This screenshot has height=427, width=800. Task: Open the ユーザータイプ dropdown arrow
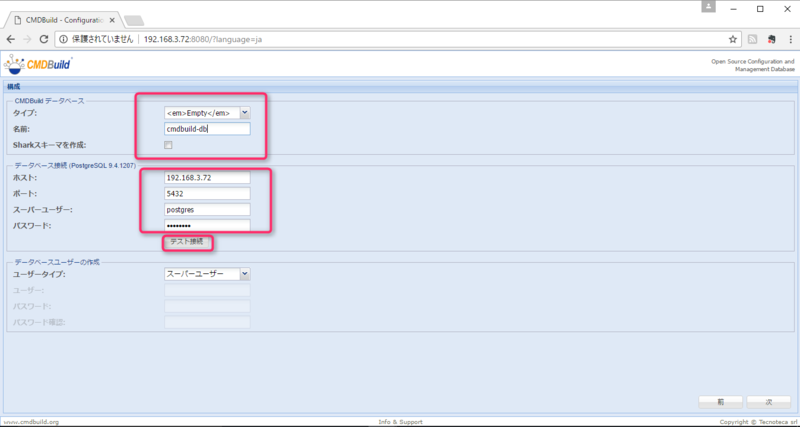245,274
